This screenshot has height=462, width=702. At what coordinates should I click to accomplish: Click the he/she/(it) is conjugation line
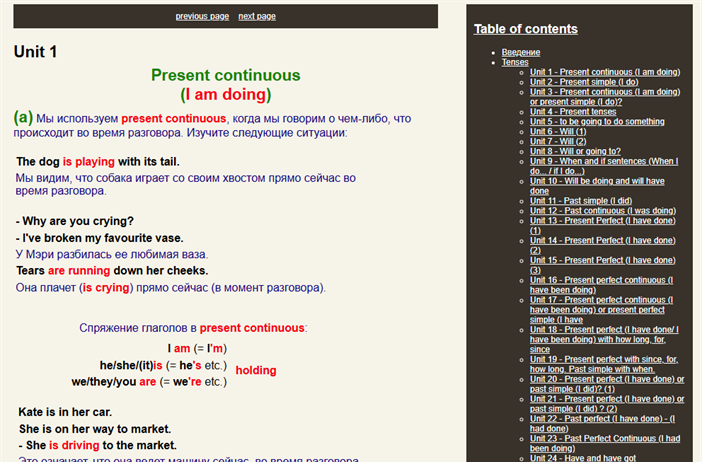coord(163,365)
